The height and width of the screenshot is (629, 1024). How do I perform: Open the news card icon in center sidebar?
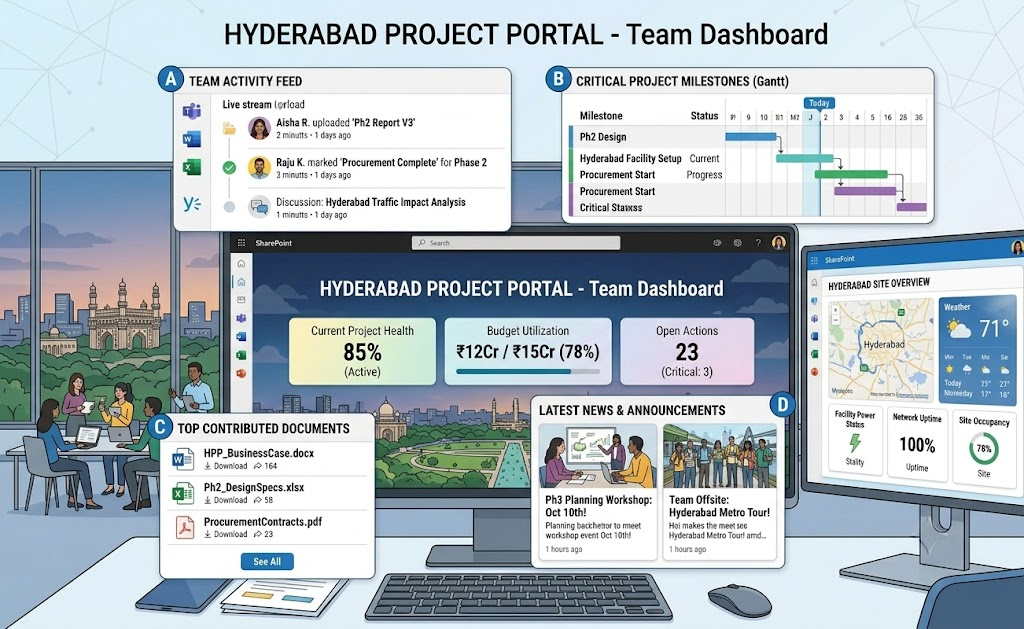click(241, 300)
